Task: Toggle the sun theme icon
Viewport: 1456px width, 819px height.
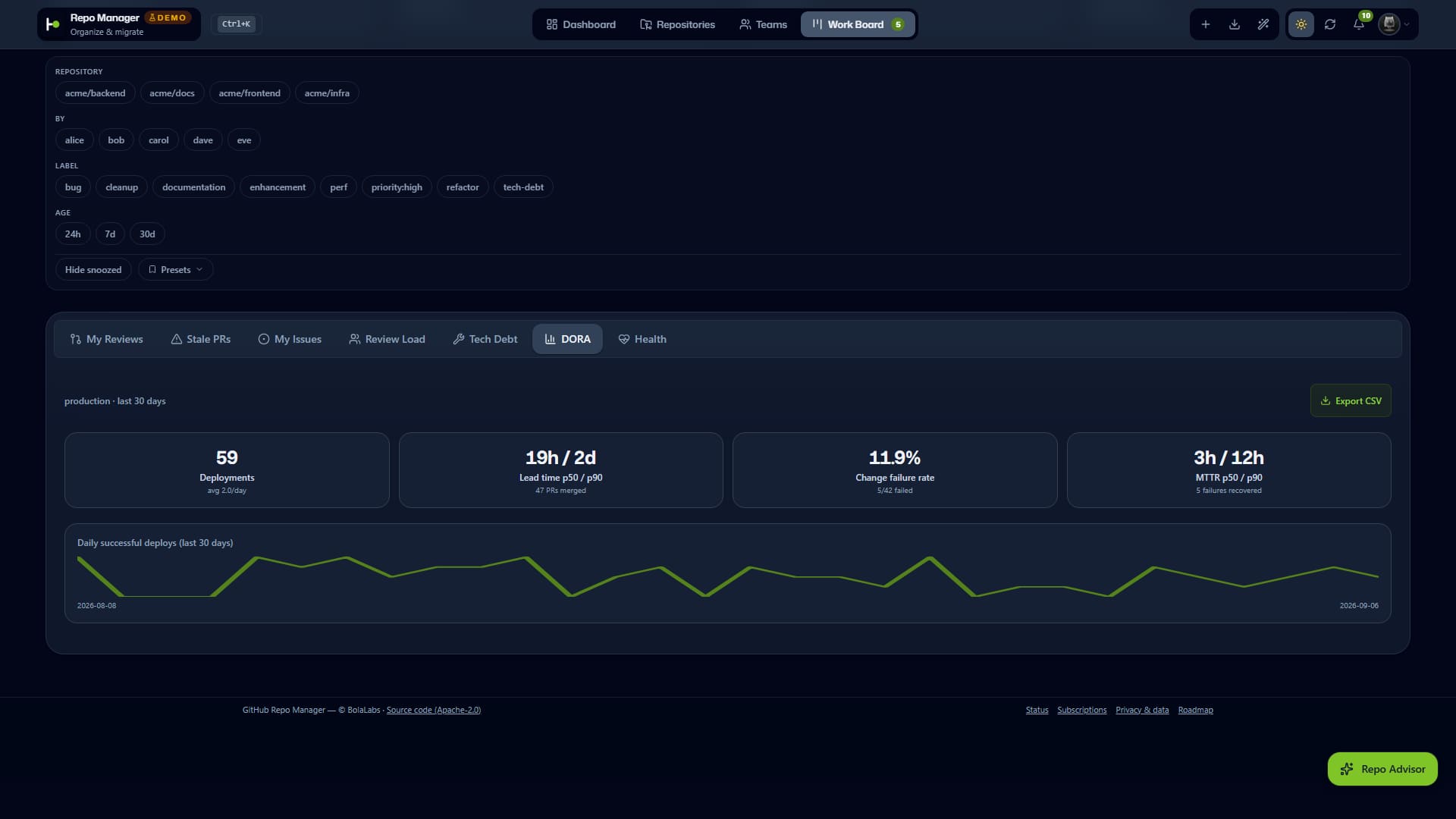Action: pyautogui.click(x=1301, y=24)
